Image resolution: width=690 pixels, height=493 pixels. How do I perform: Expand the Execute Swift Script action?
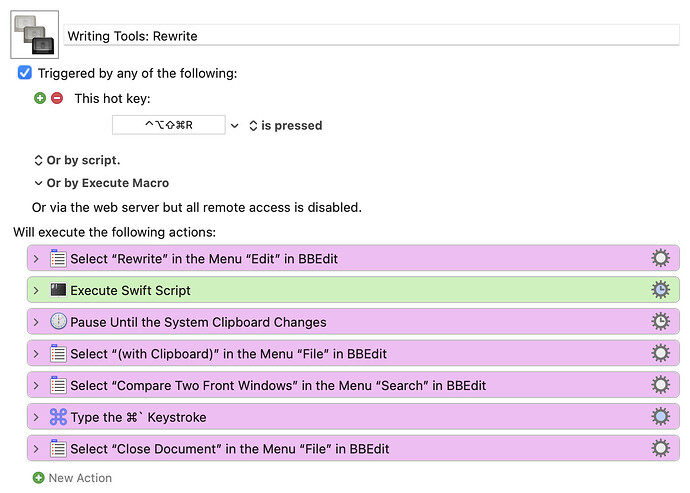(37, 291)
